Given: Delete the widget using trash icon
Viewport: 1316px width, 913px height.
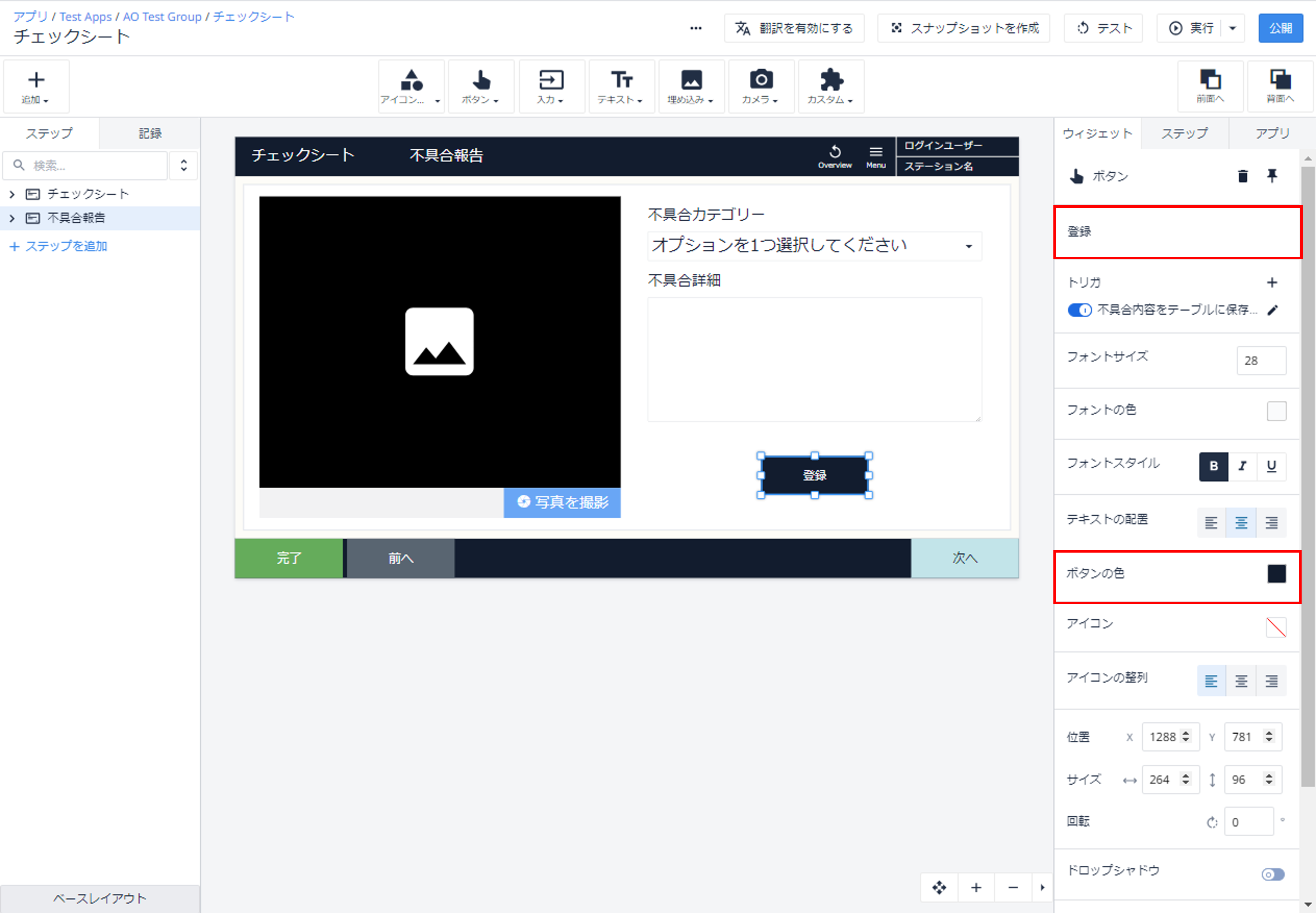Looking at the screenshot, I should coord(1242,176).
